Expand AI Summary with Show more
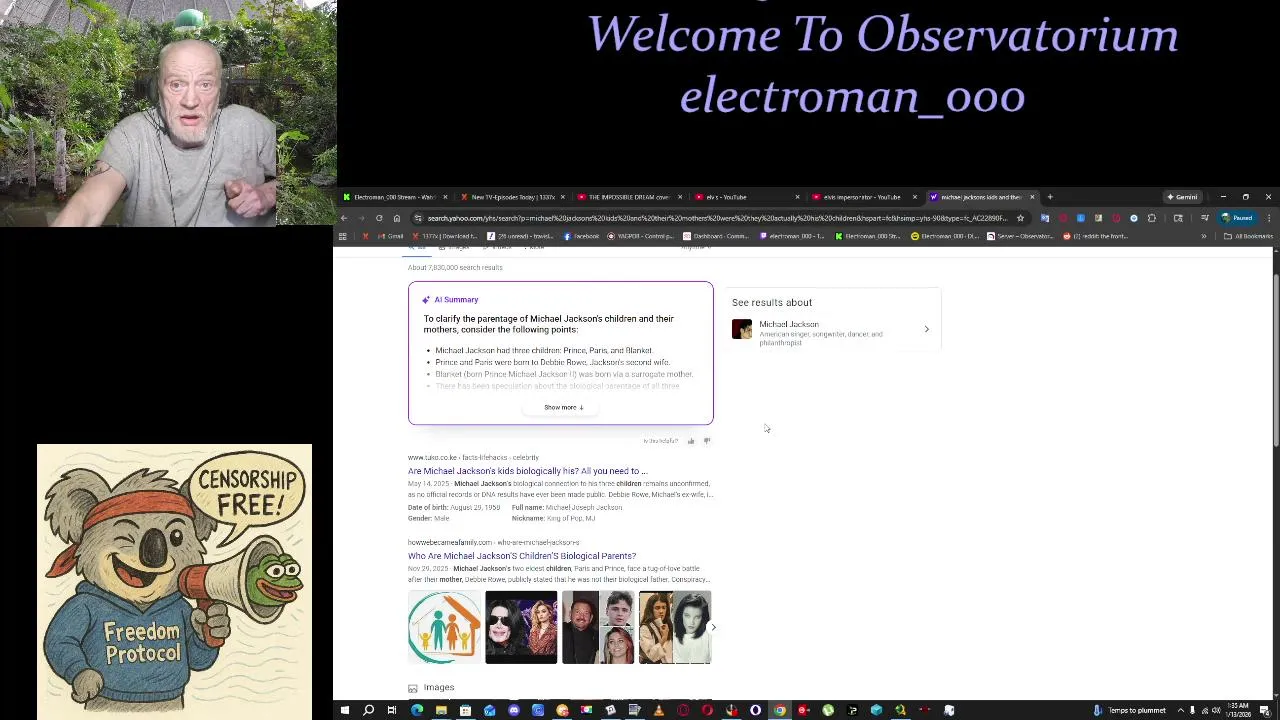1280x720 pixels. click(563, 407)
